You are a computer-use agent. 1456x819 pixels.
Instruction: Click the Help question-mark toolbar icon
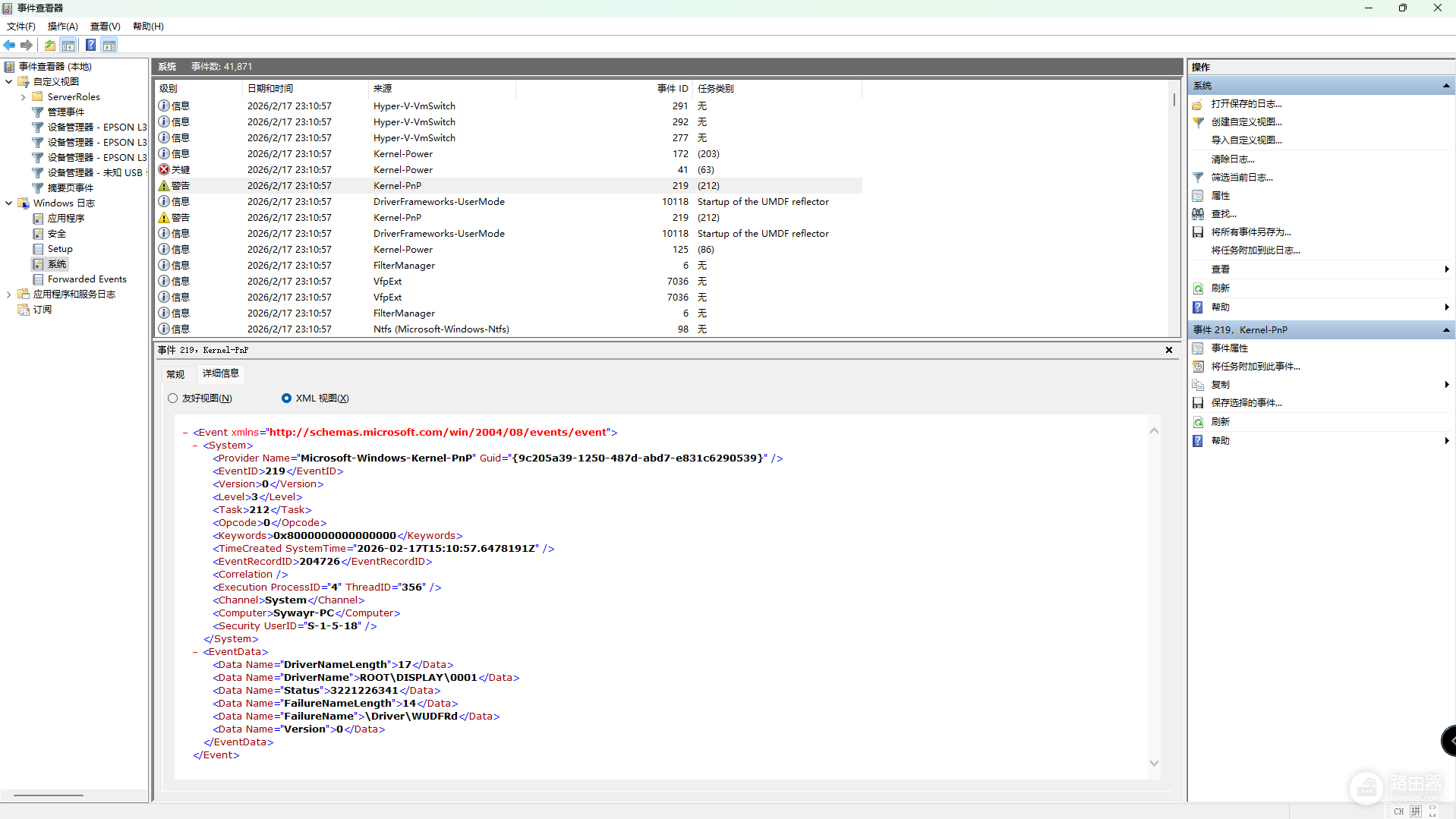point(90,46)
